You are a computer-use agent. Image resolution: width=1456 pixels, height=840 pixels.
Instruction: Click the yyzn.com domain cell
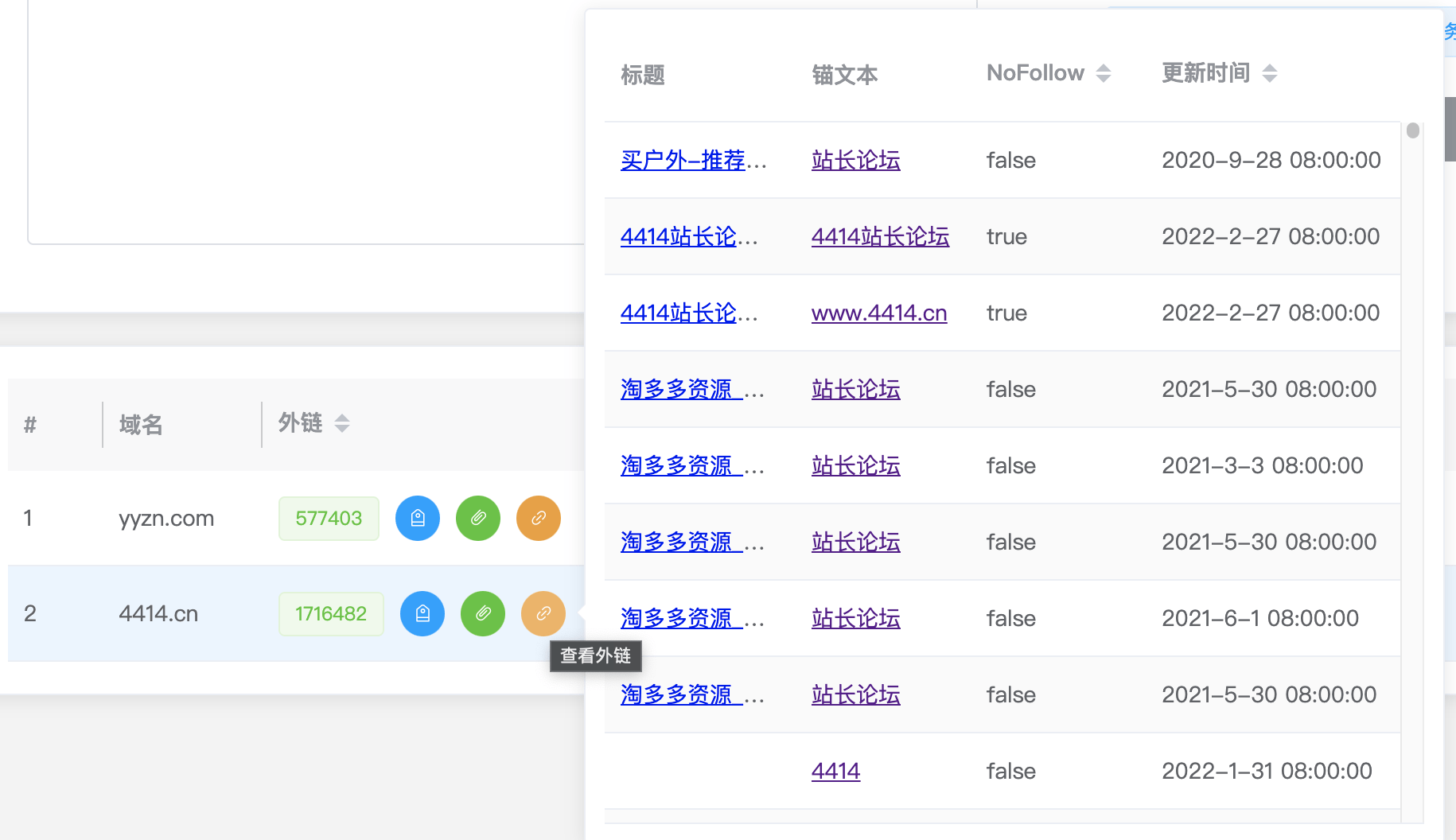point(166,519)
